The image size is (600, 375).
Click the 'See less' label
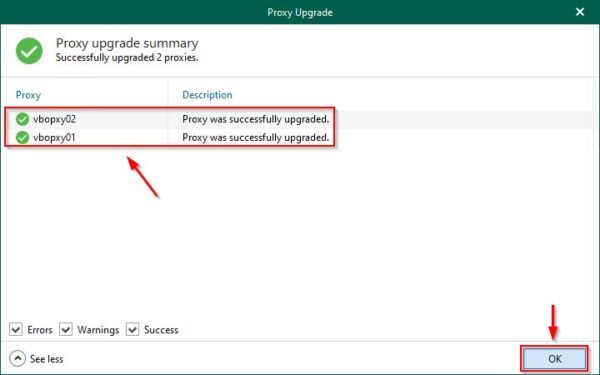point(47,359)
